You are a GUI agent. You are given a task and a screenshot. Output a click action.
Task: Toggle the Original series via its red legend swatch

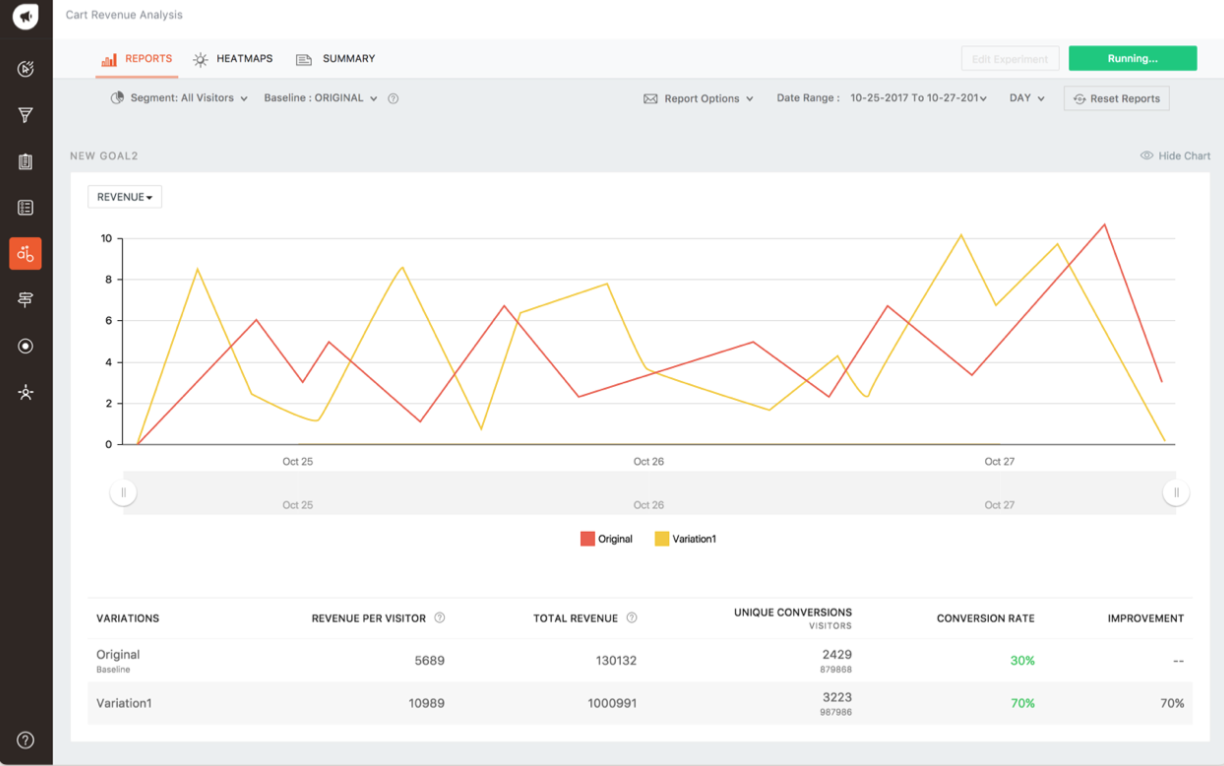(587, 539)
